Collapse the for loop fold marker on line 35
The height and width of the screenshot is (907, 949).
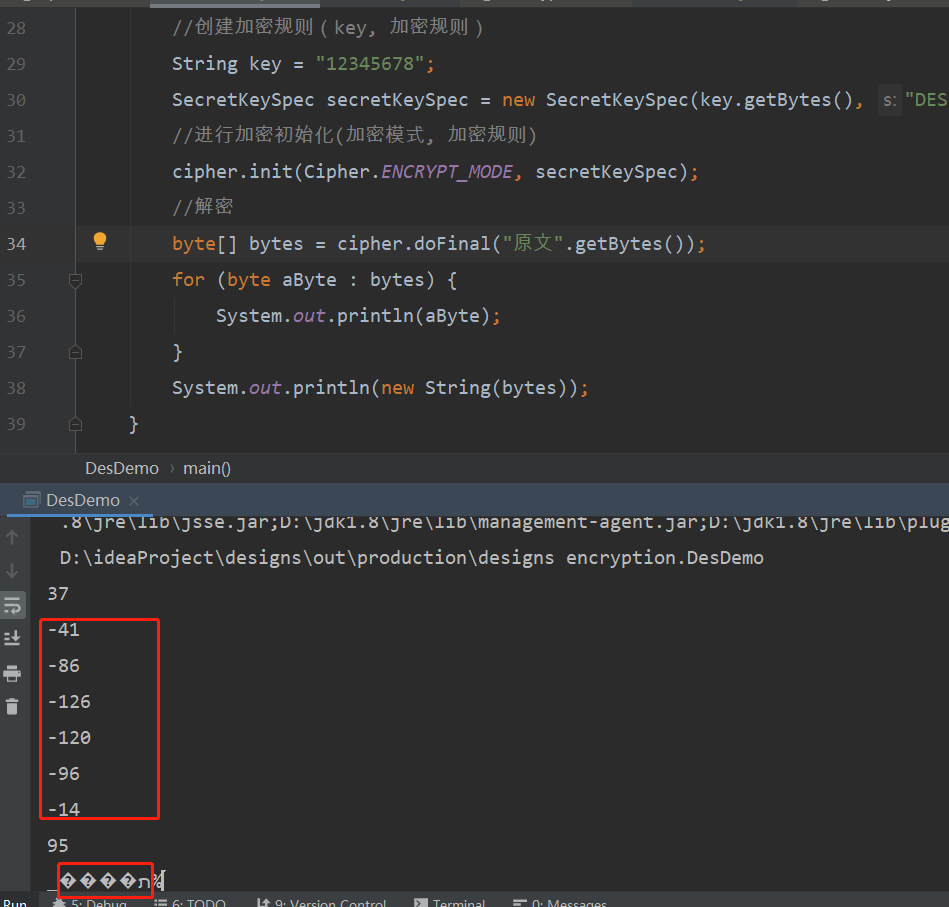click(x=75, y=280)
